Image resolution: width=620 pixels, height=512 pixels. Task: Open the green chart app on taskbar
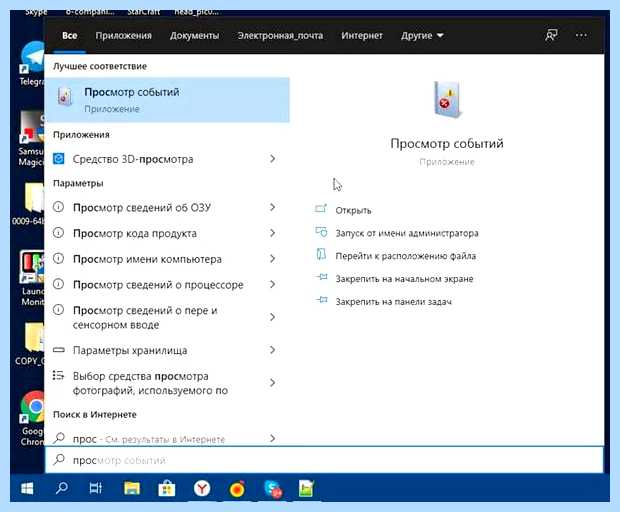pos(306,489)
